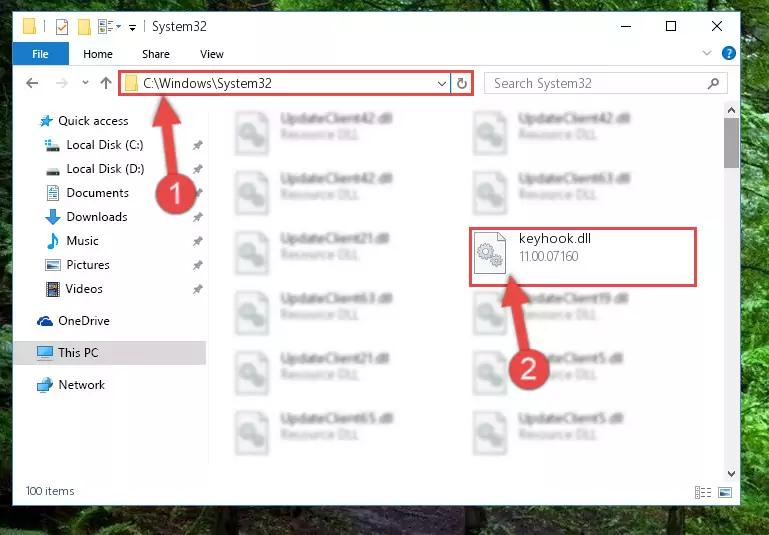Maximize the System32 window
Image resolution: width=769 pixels, height=535 pixels.
[671, 26]
